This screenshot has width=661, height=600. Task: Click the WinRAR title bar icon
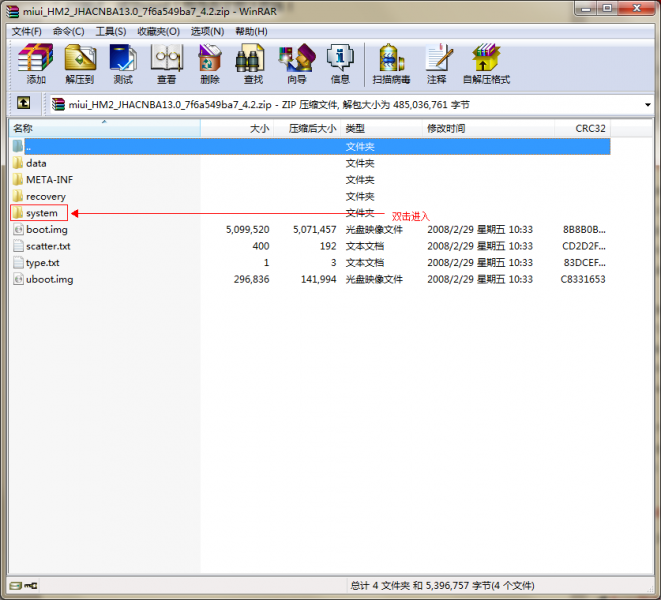click(12, 11)
